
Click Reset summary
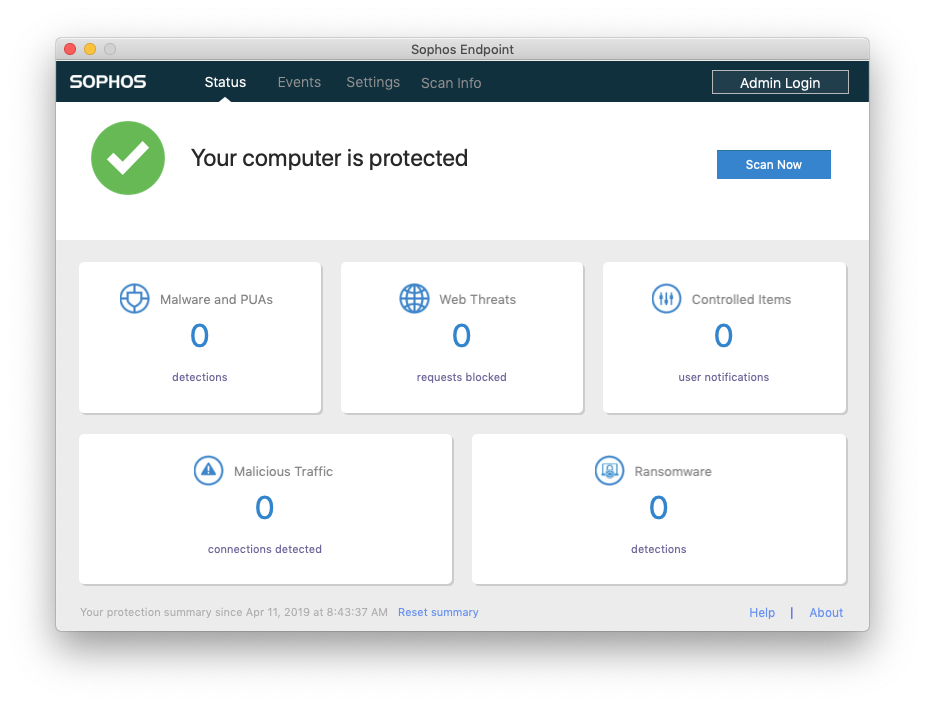coord(438,612)
